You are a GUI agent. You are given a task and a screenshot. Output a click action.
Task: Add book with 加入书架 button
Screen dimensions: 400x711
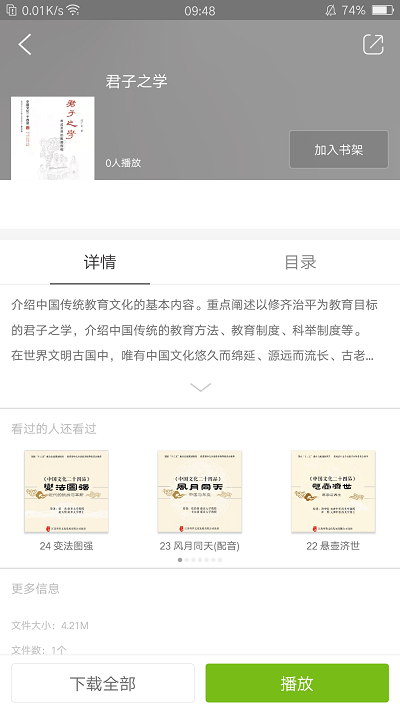(x=339, y=150)
